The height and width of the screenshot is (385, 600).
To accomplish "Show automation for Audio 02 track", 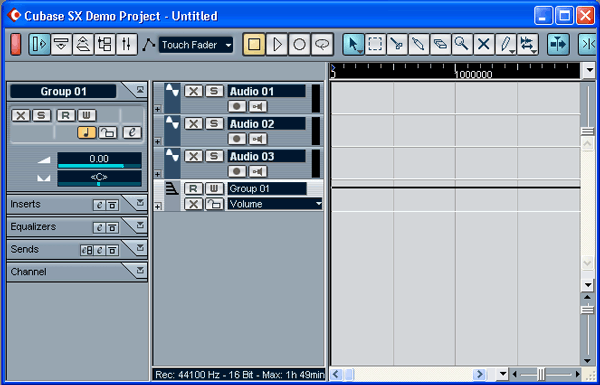I will point(157,142).
